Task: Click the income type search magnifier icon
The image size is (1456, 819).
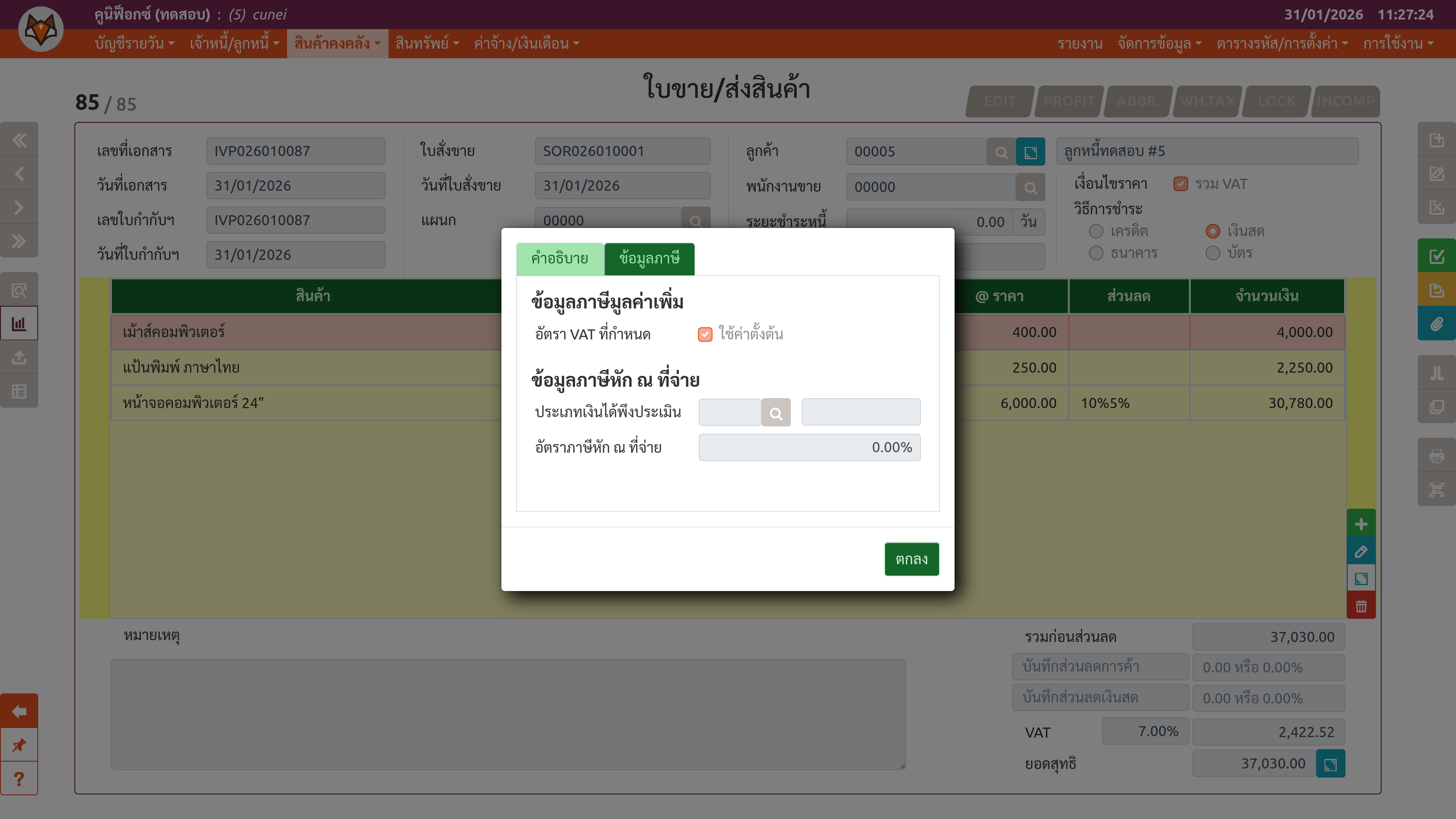Action: 775,413
